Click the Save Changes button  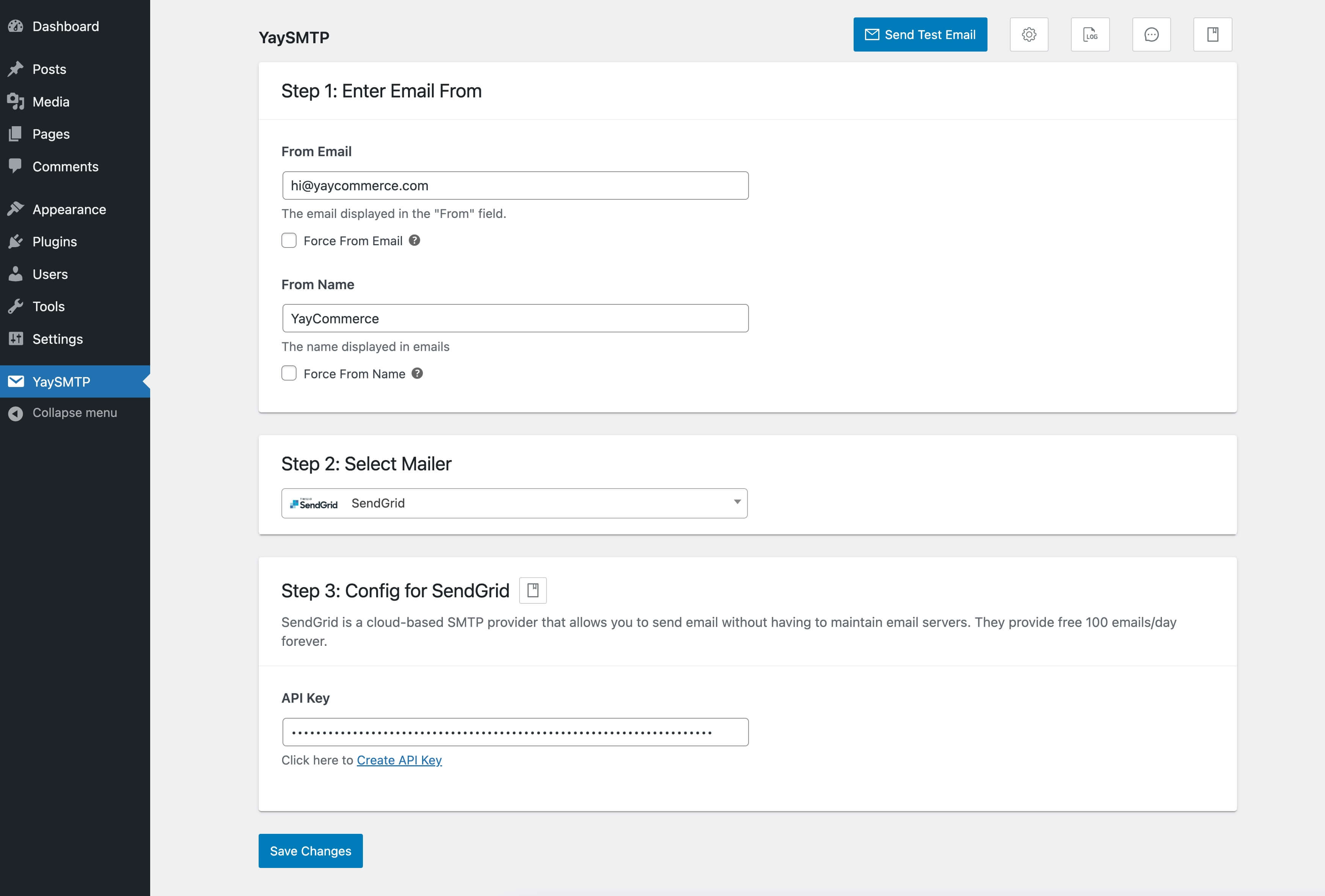310,851
